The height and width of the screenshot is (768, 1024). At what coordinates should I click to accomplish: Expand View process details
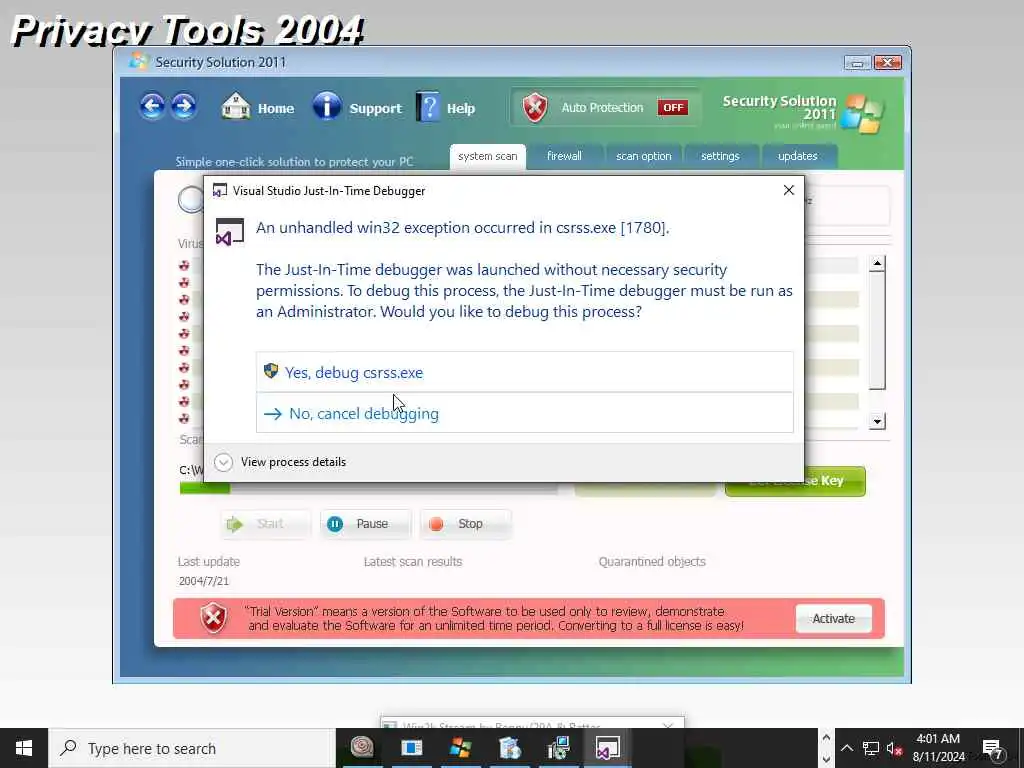(x=280, y=462)
